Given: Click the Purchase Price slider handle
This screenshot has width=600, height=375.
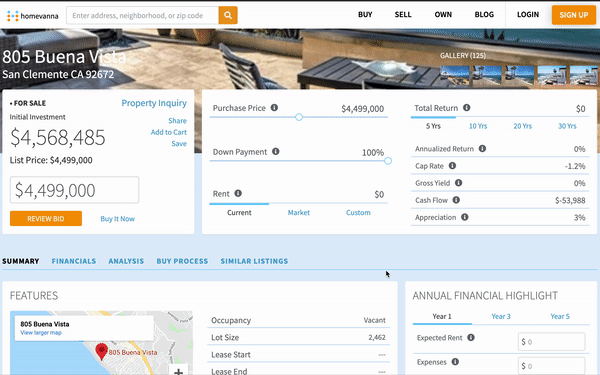Looking at the screenshot, I should pos(299,117).
